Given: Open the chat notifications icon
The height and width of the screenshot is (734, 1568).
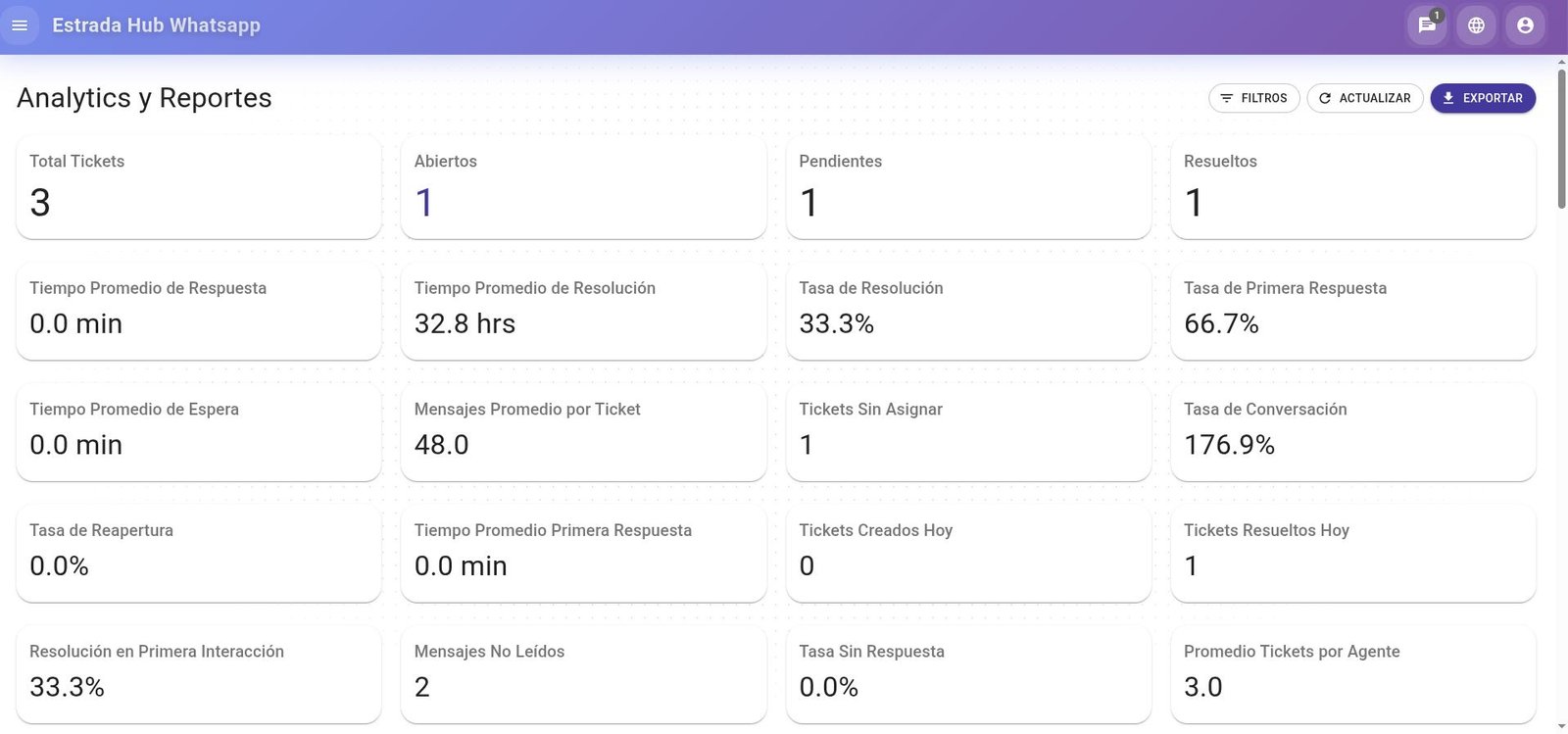Looking at the screenshot, I should click(1427, 25).
